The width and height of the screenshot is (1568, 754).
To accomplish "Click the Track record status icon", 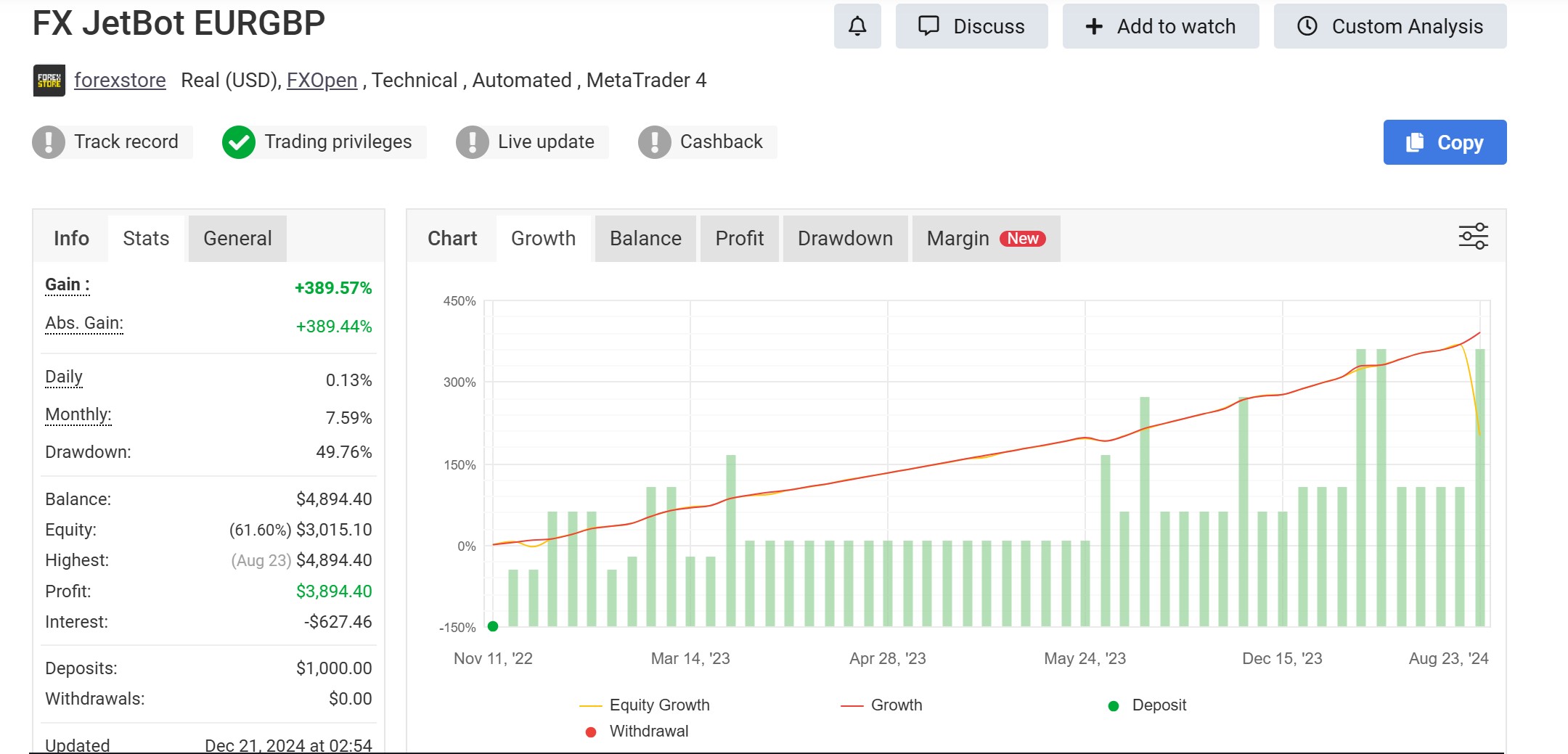I will pos(47,142).
